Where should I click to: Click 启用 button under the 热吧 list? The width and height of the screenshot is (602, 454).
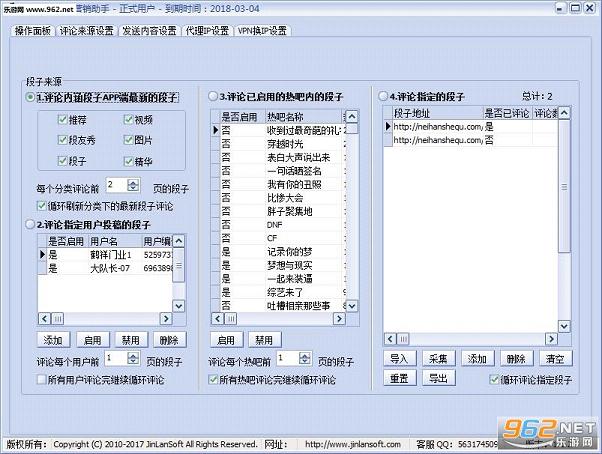tap(226, 340)
